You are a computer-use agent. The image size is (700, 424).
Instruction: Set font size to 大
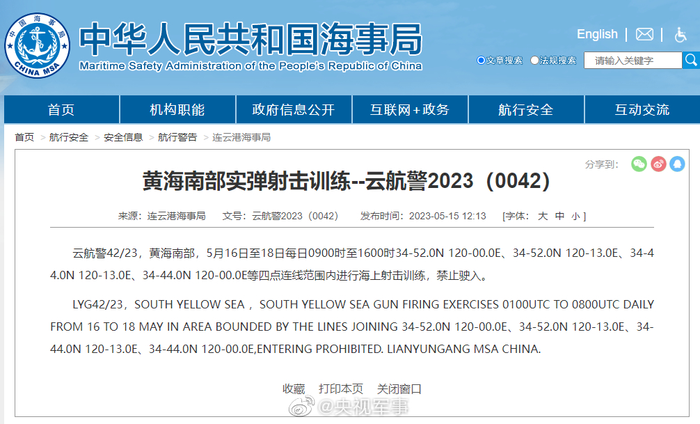click(542, 216)
